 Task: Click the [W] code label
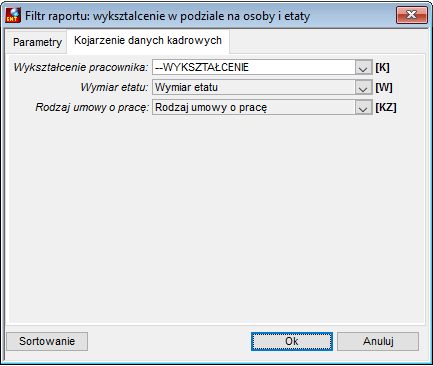click(384, 88)
